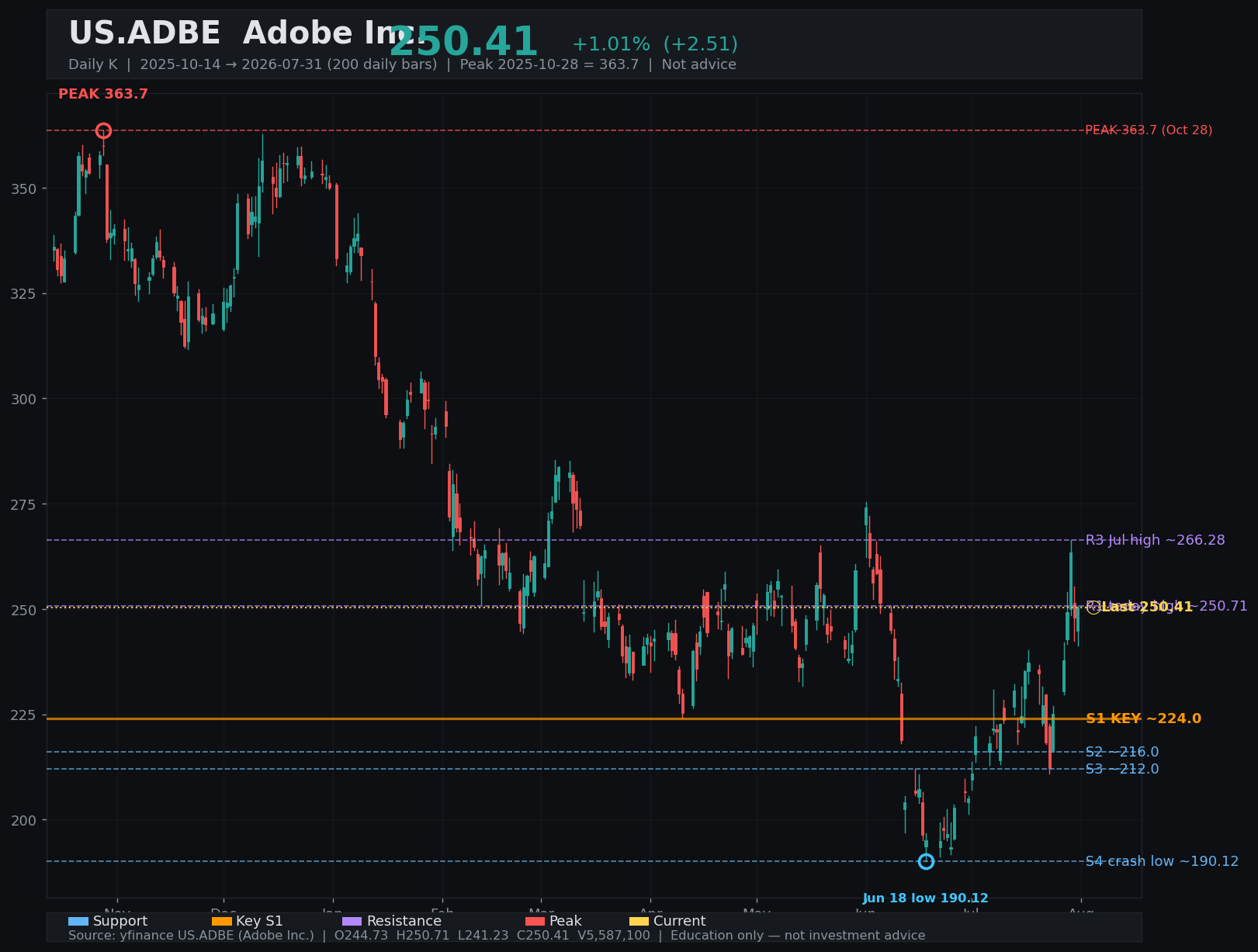1258x952 pixels.
Task: Click the bold 'PEAK 363.7' label at top left
Action: 103,94
